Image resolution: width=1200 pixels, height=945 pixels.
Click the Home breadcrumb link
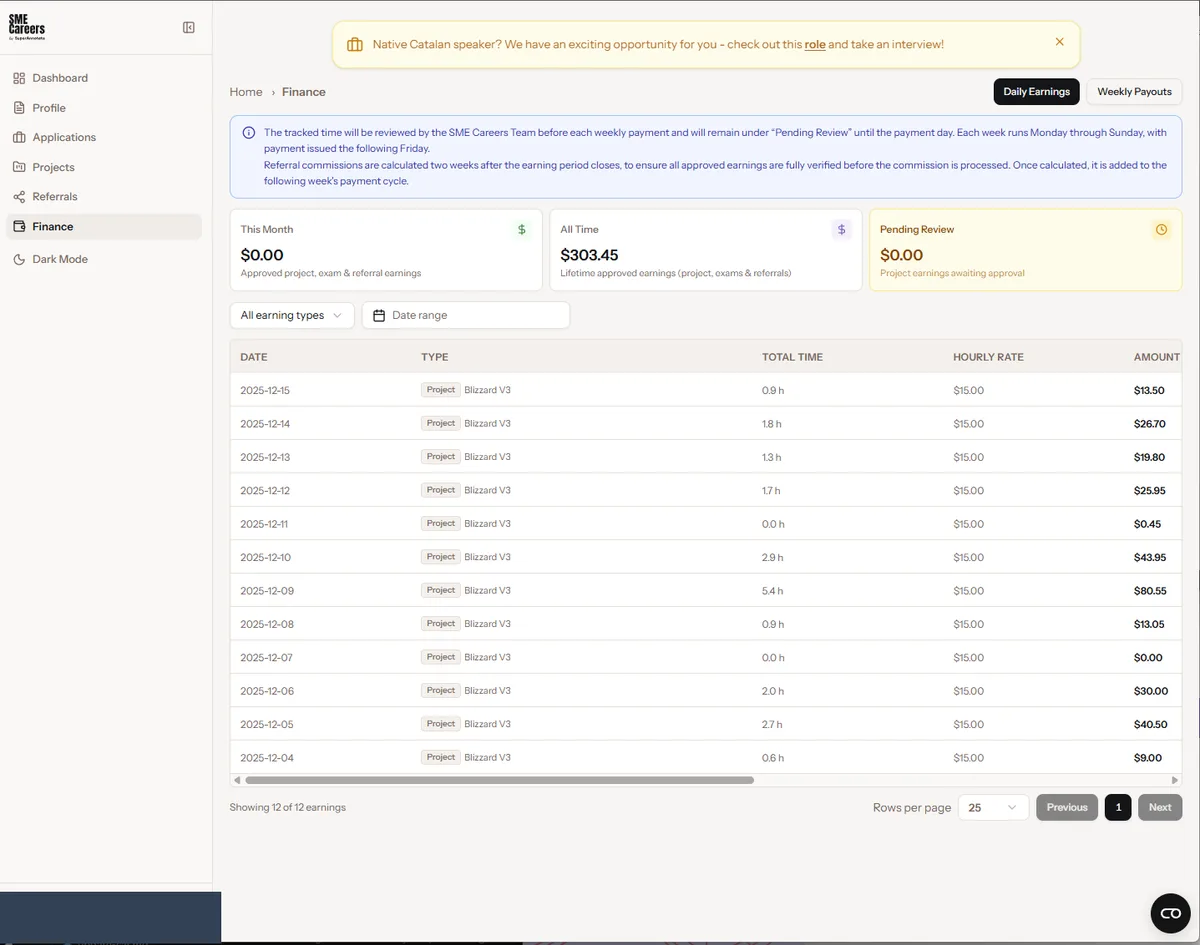(x=246, y=92)
